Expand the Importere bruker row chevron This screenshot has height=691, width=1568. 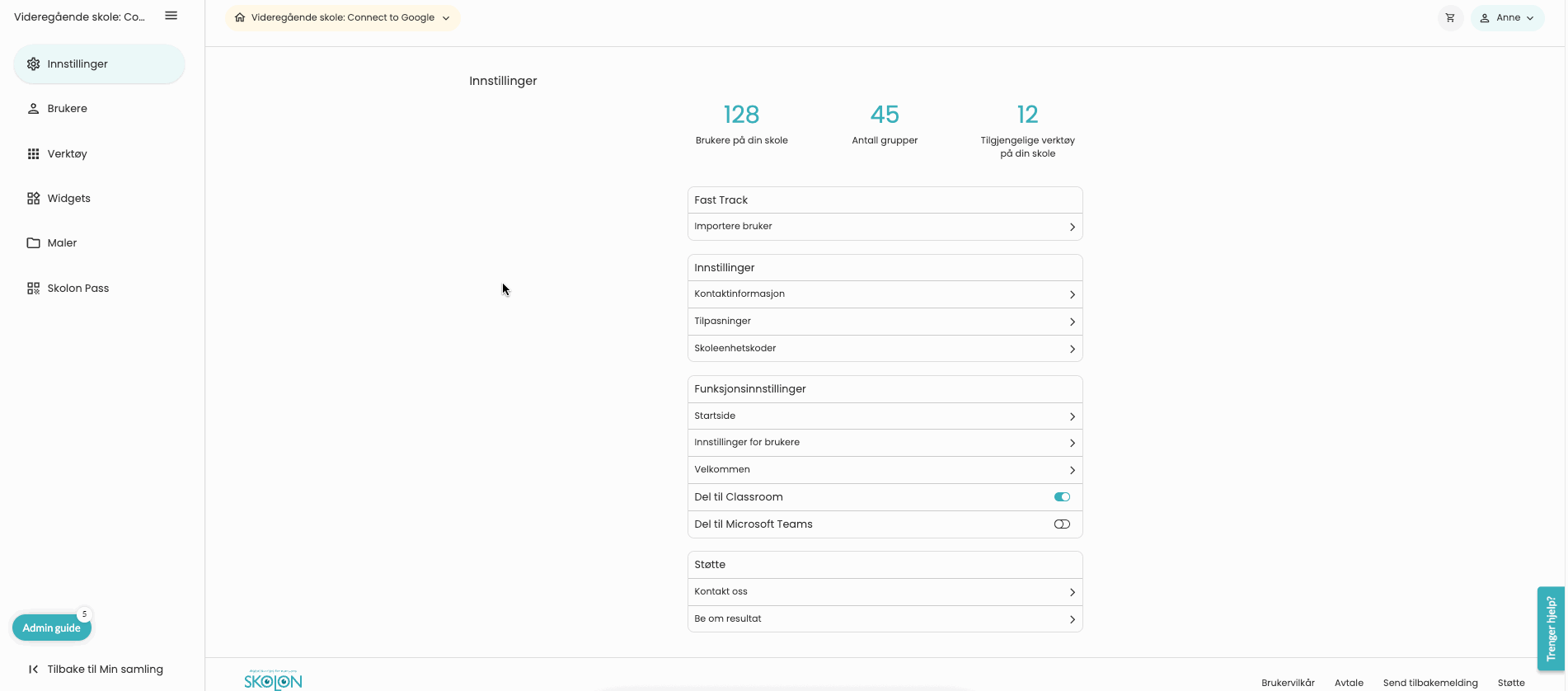1072,227
